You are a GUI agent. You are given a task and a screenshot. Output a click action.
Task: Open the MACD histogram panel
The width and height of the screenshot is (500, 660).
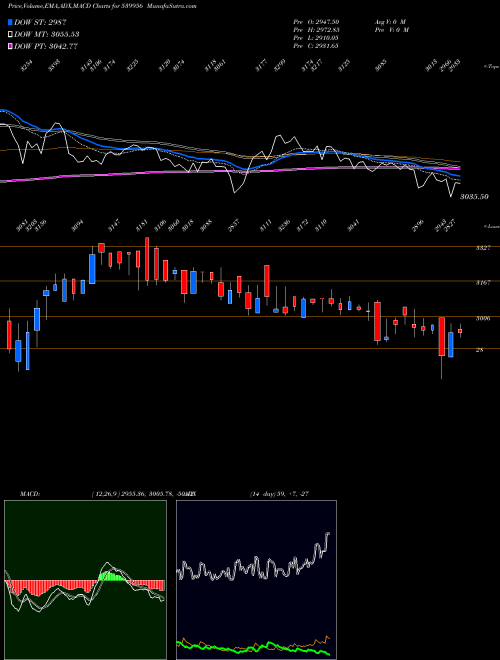point(85,580)
